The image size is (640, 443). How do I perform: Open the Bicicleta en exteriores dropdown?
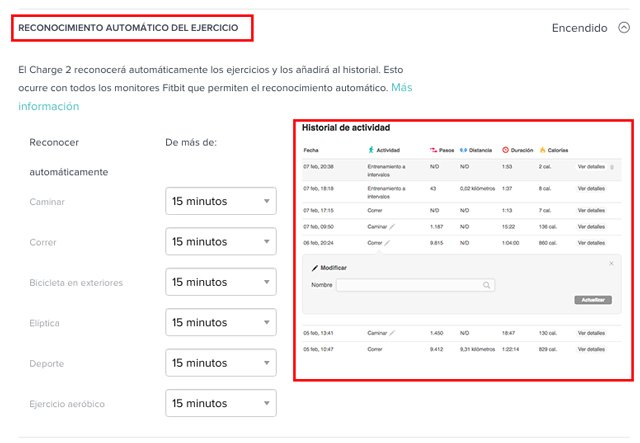click(x=221, y=282)
